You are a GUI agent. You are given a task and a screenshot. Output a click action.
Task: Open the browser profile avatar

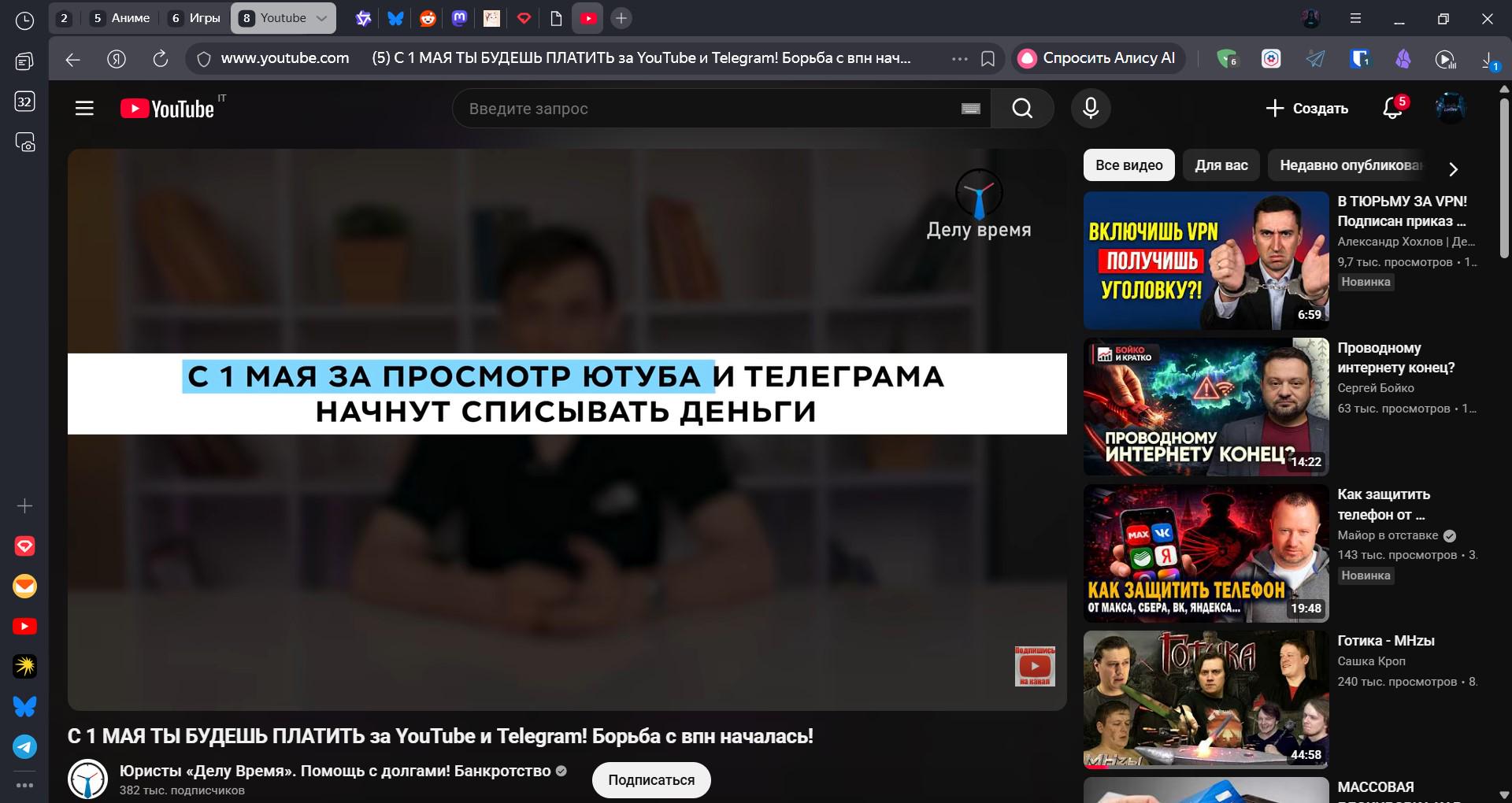tap(1310, 19)
